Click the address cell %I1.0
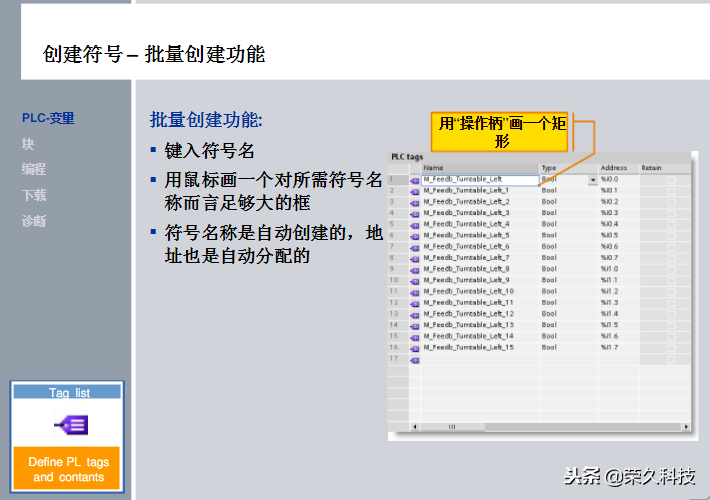The width and height of the screenshot is (710, 500). pyautogui.click(x=619, y=269)
